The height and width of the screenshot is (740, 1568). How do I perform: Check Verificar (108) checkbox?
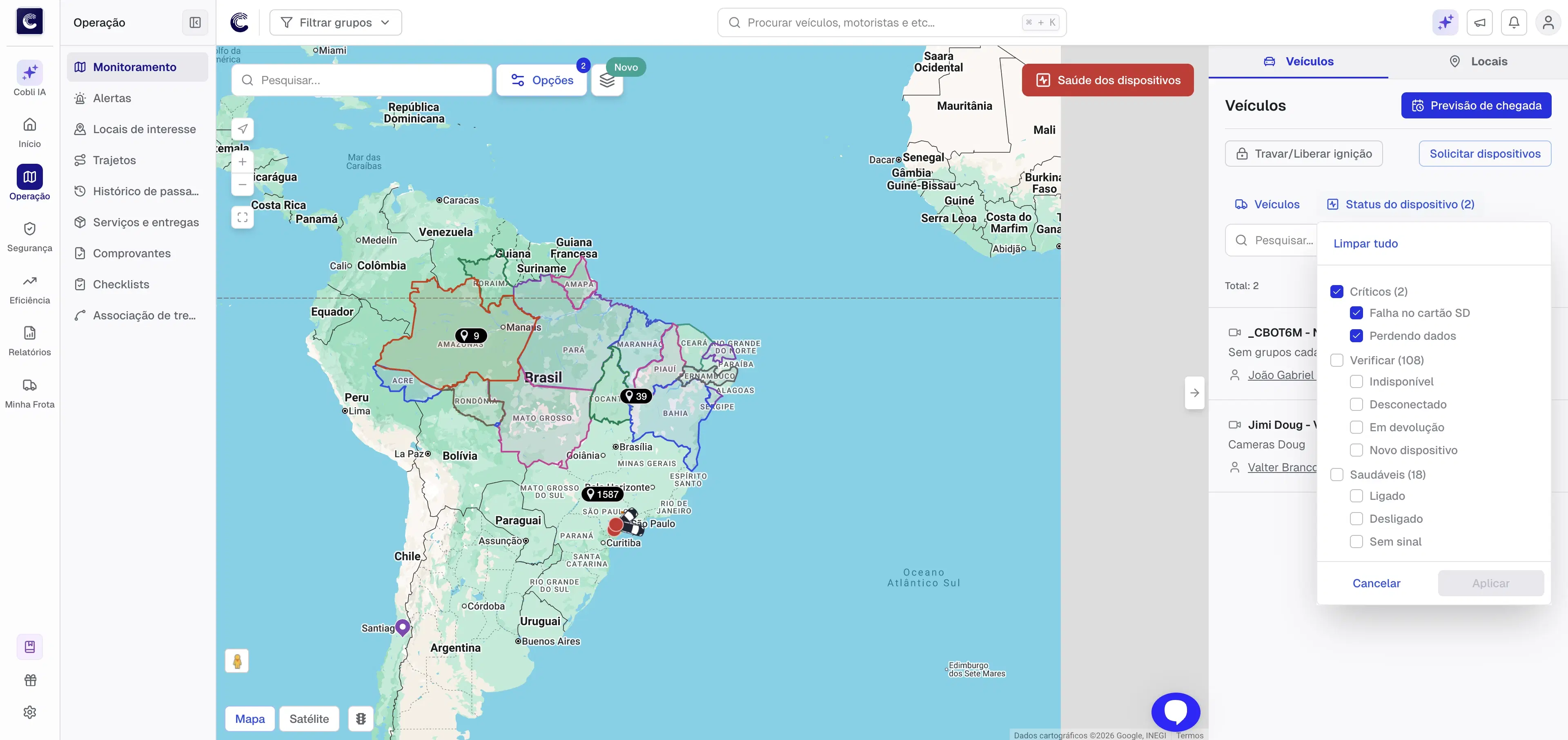[1336, 360]
